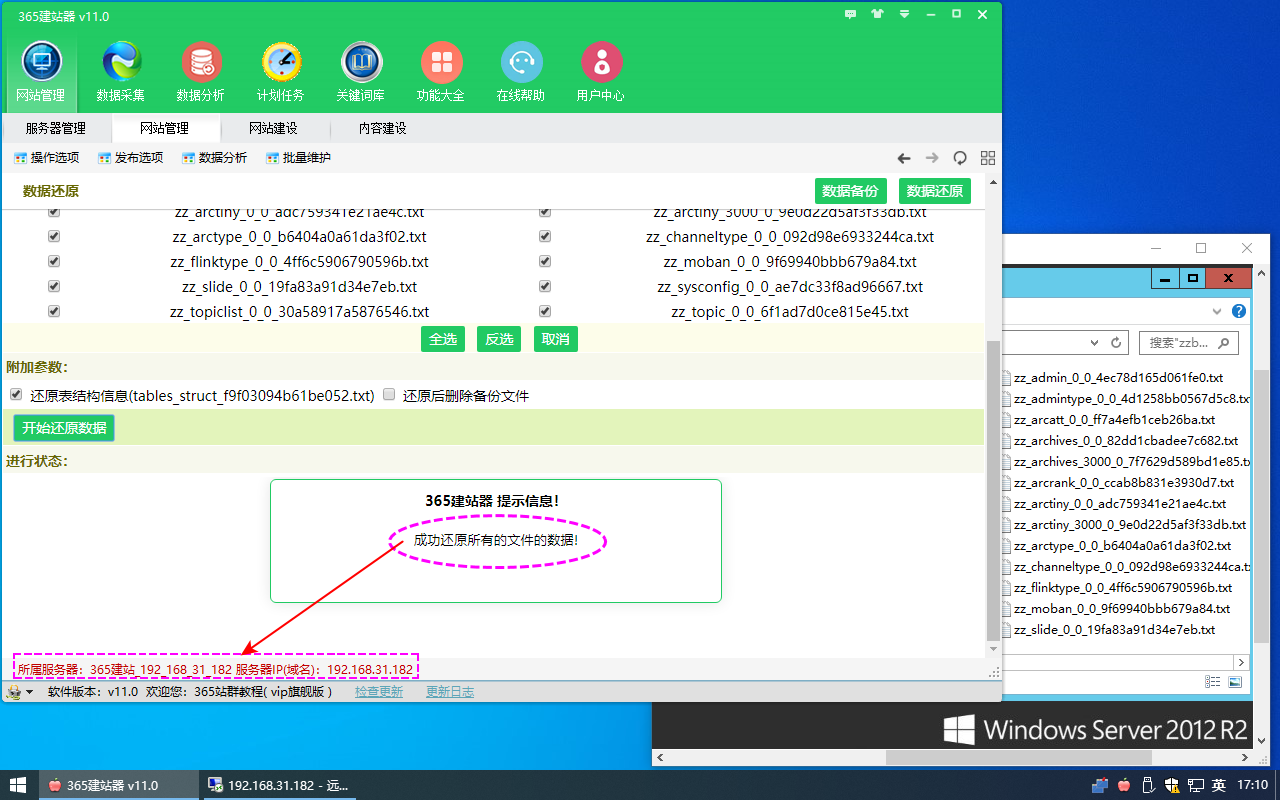This screenshot has width=1280, height=800.
Task: Click the 全选 button
Action: (x=443, y=339)
